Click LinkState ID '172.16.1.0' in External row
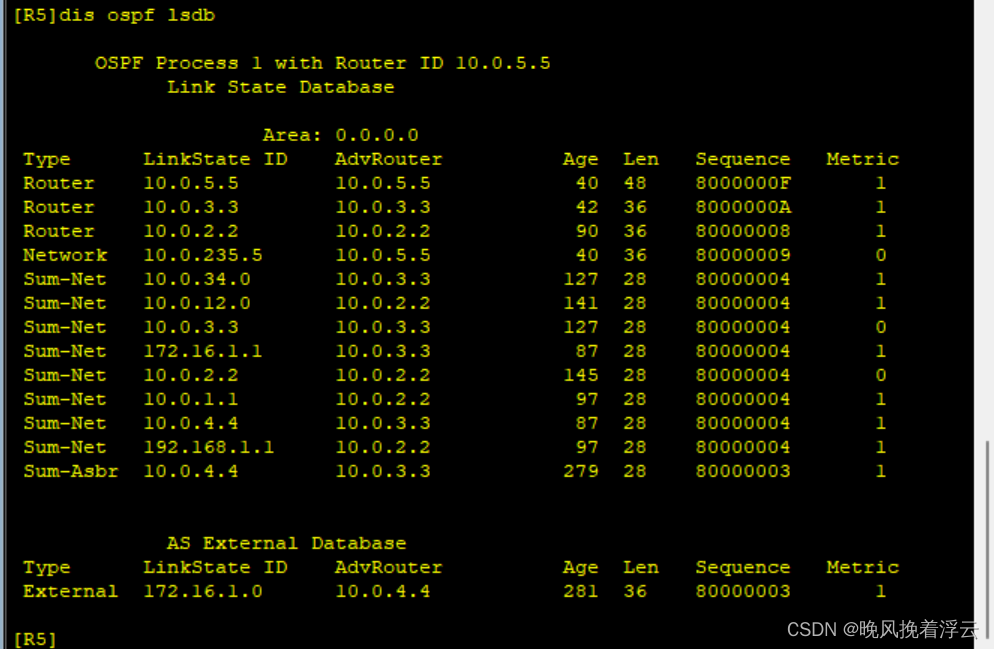Screen dimensions: 994x649 point(203,591)
